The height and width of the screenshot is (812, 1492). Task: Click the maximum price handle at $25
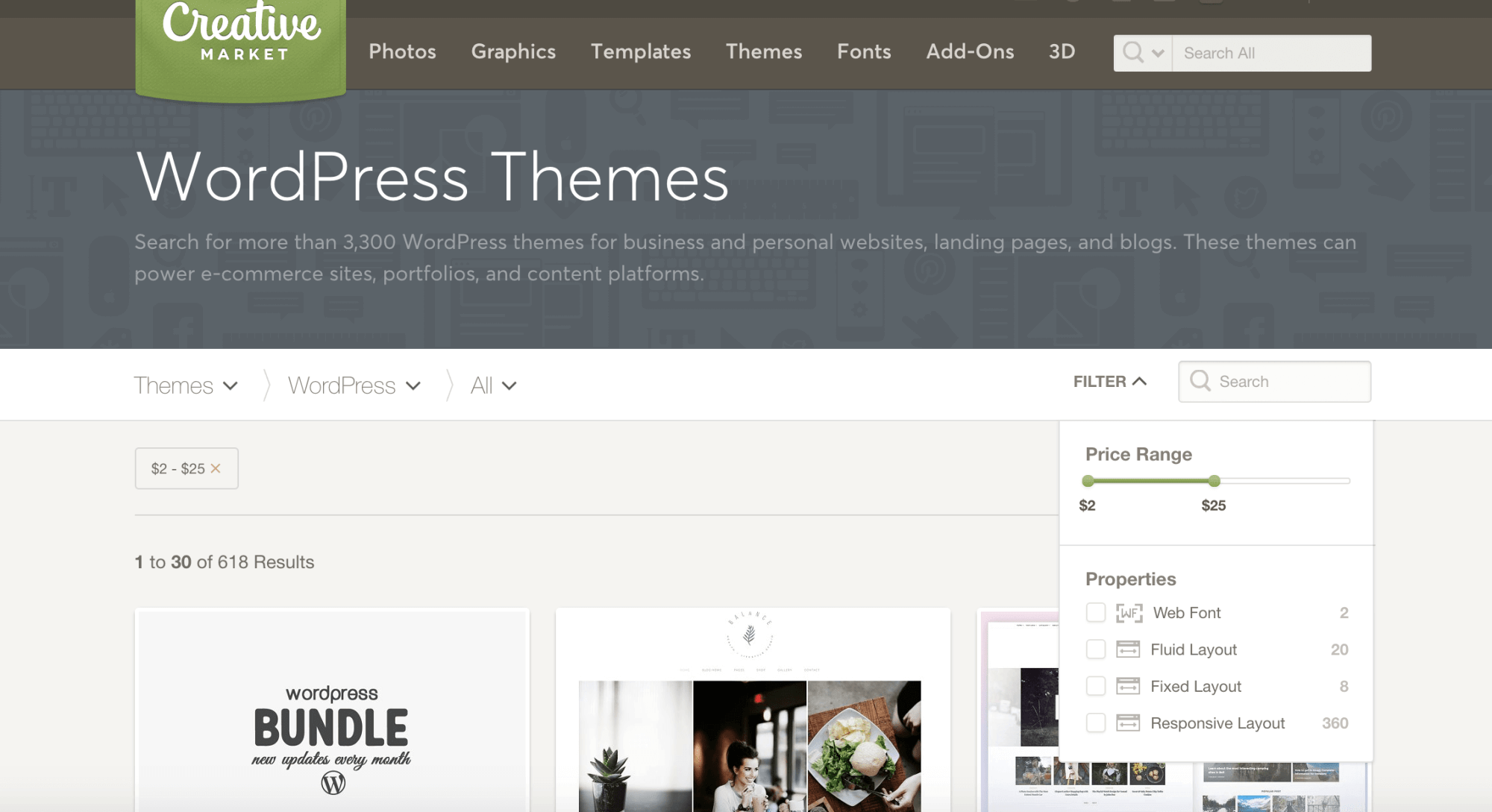point(1214,481)
